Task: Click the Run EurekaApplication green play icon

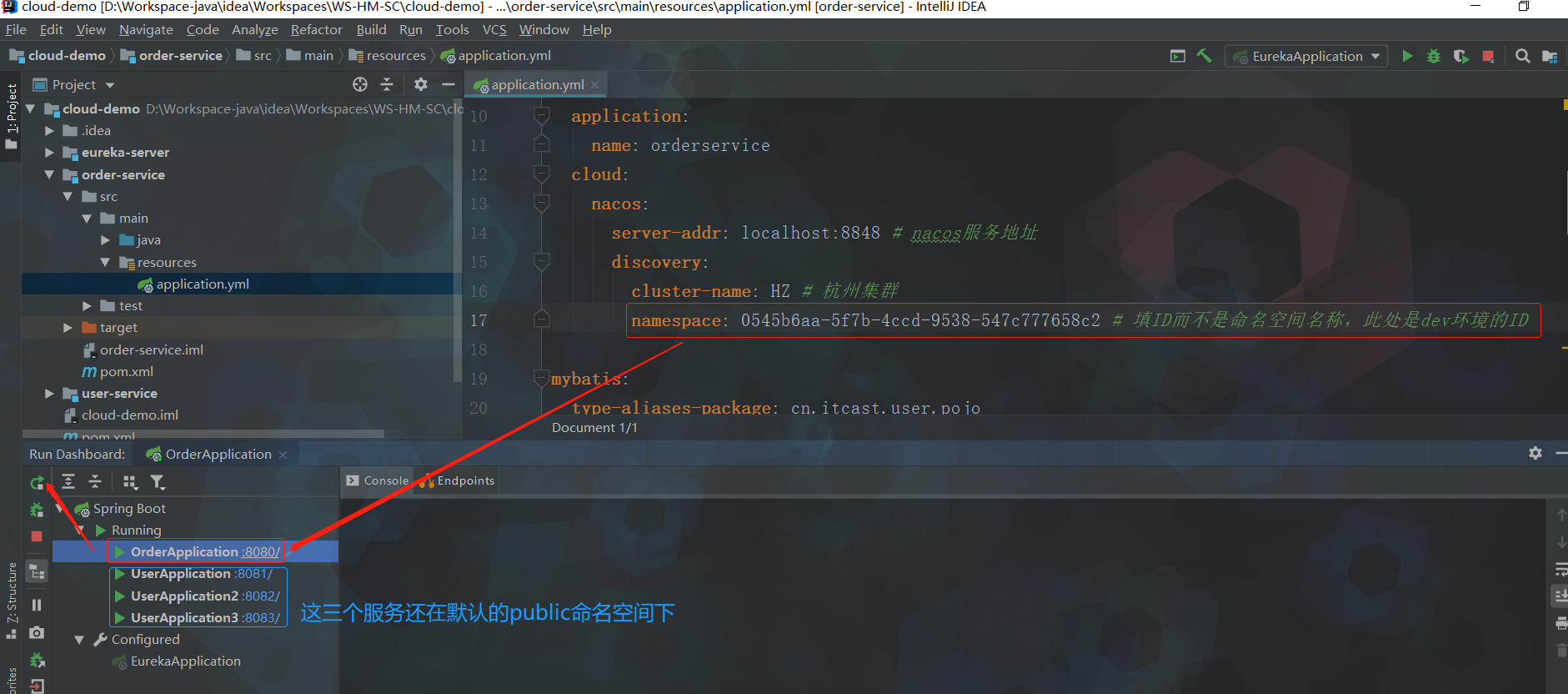Action: (1407, 56)
